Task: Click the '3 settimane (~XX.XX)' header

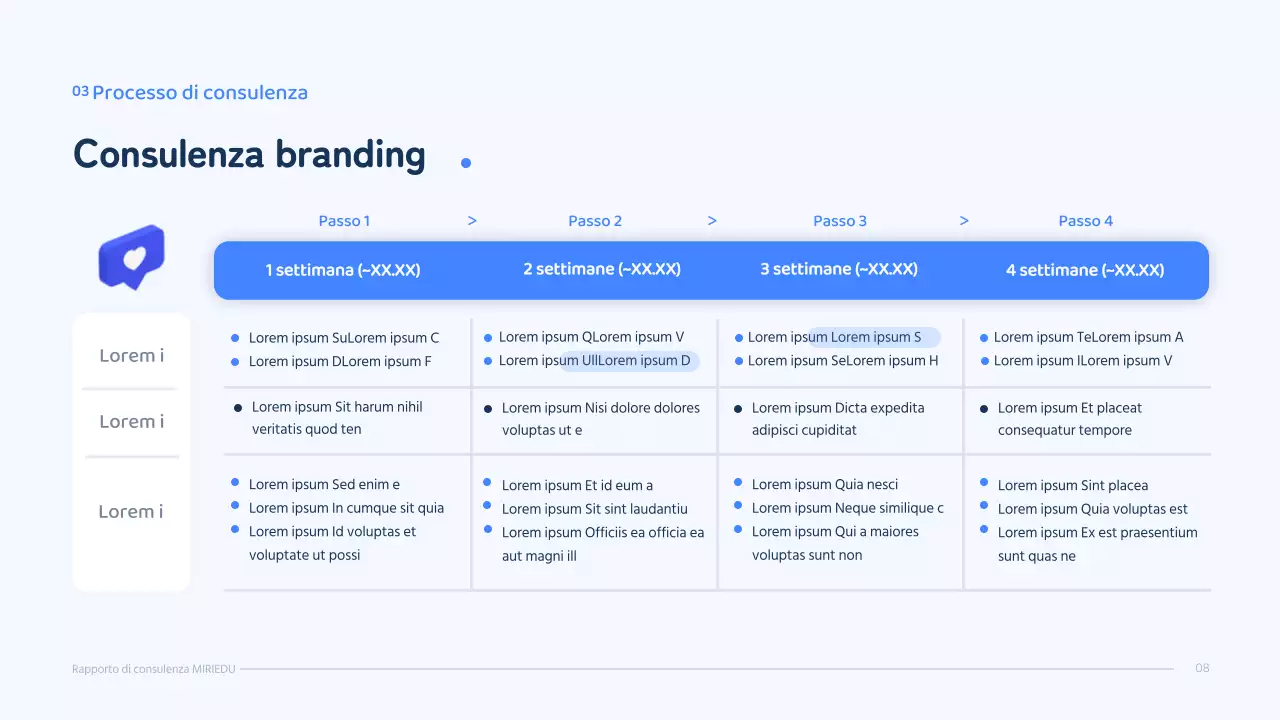Action: click(839, 269)
